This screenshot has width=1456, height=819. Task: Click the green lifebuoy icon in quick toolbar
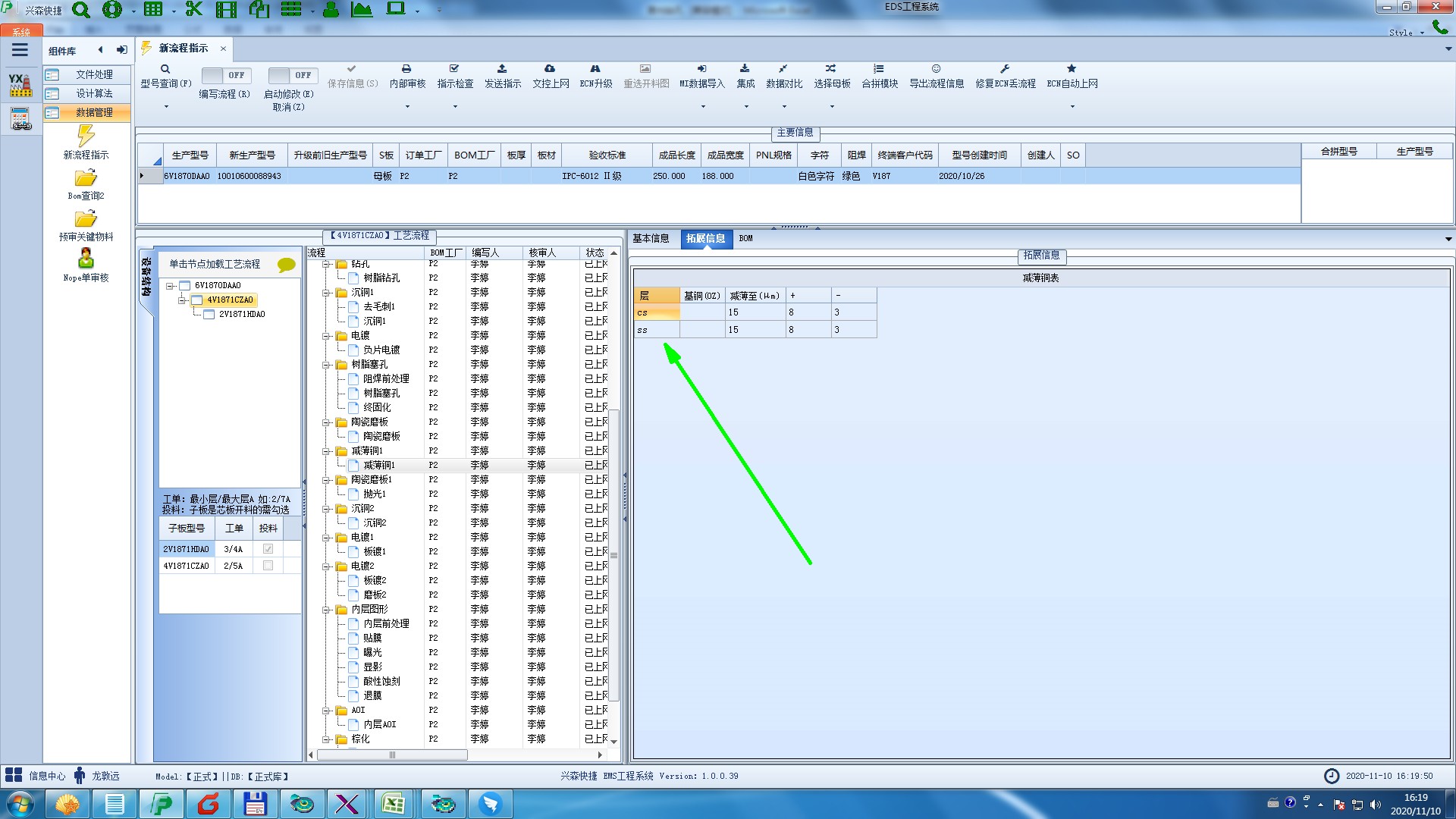tap(112, 9)
